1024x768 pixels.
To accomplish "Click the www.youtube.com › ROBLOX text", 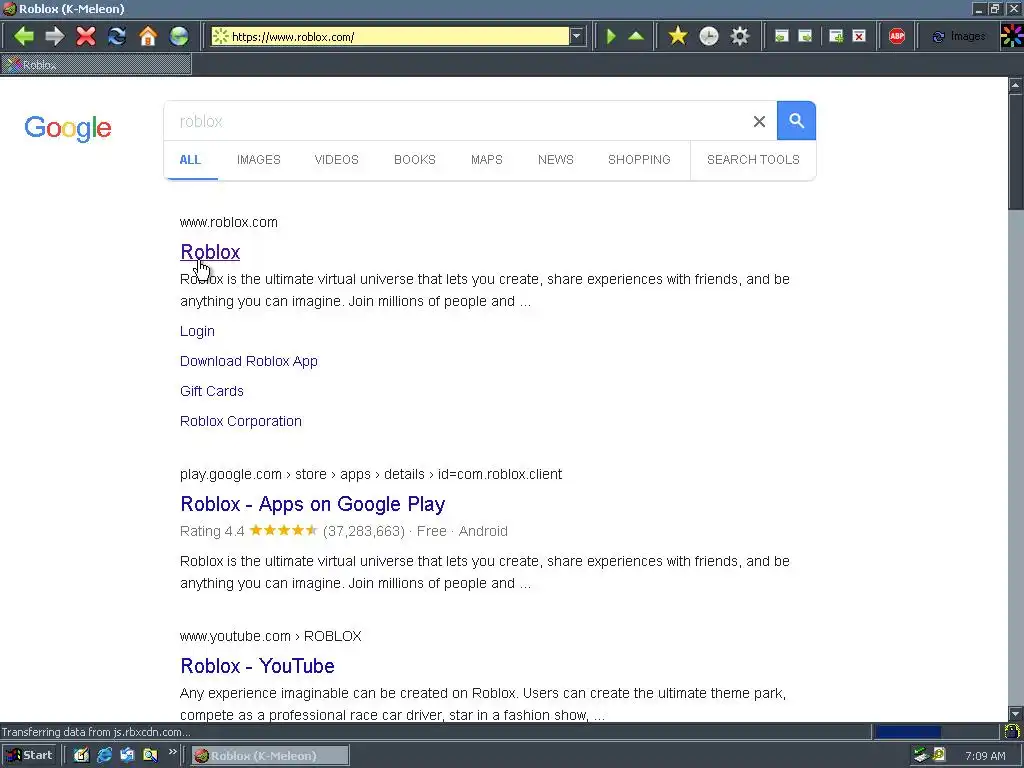I will (x=270, y=636).
